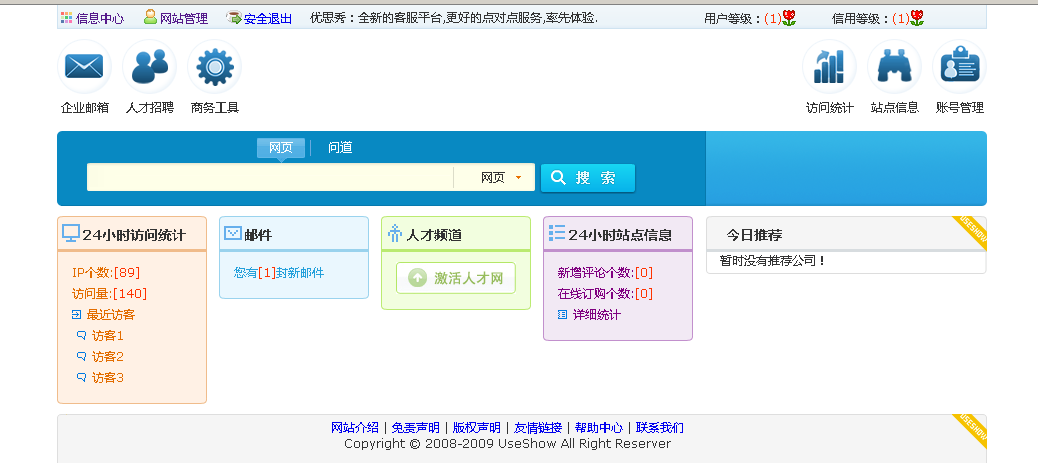The width and height of the screenshot is (1038, 463).
Task: Open the 访客2 entry
Action: 108,357
